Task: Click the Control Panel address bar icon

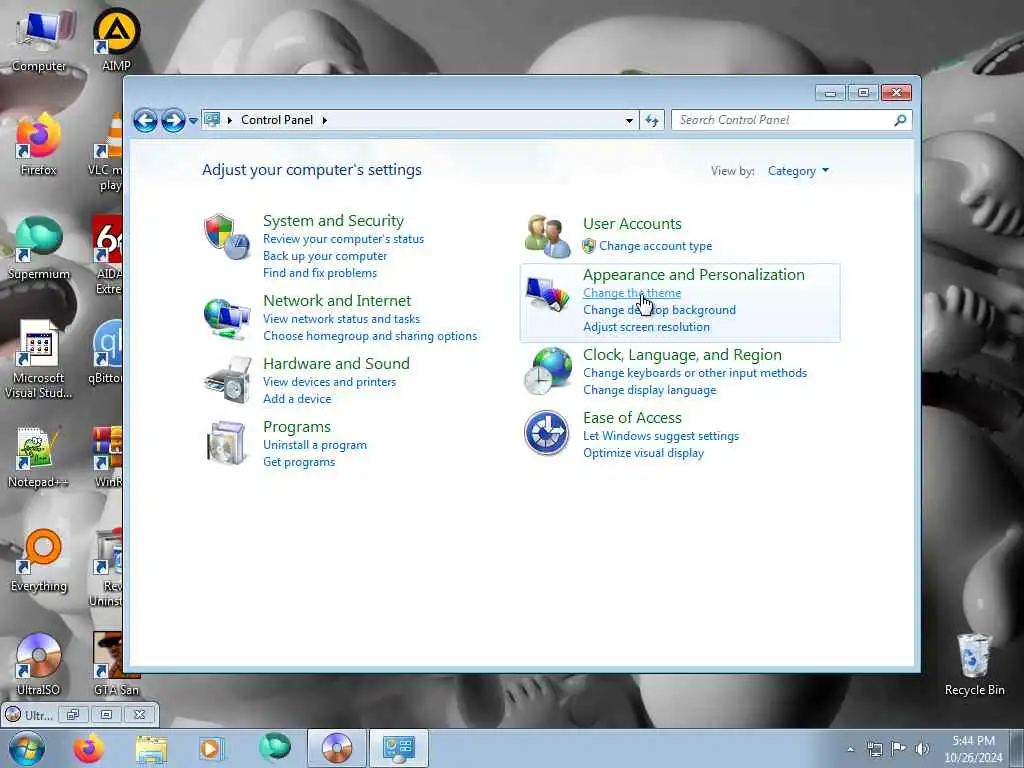Action: (212, 120)
